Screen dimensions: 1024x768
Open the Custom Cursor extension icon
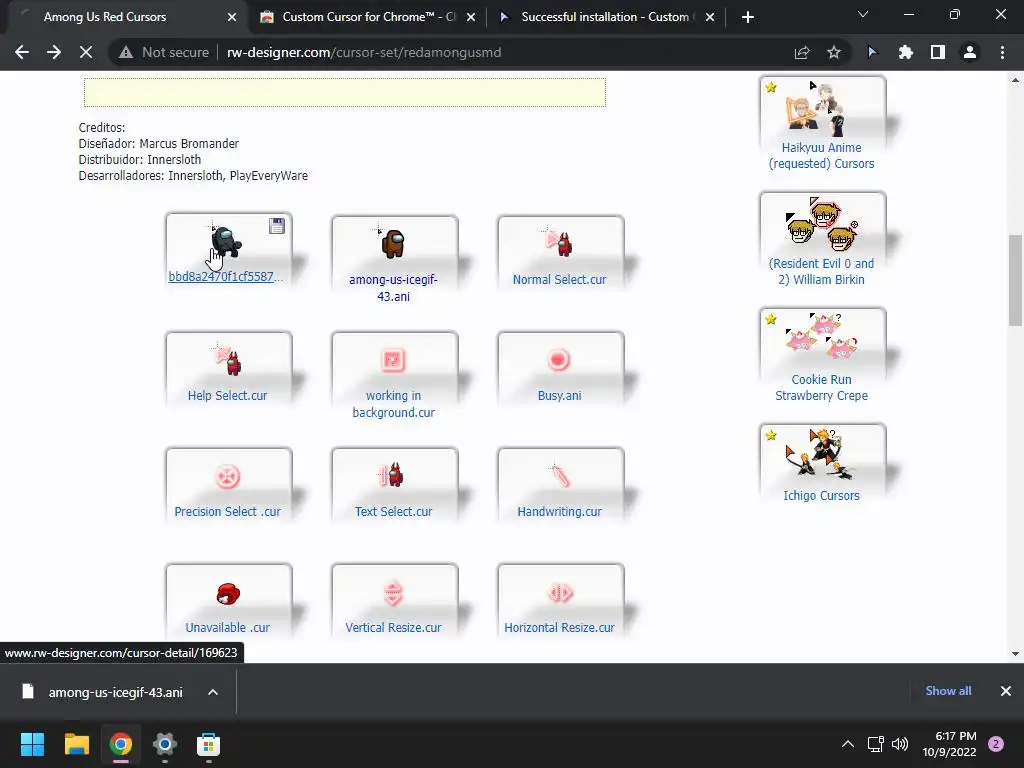click(873, 52)
